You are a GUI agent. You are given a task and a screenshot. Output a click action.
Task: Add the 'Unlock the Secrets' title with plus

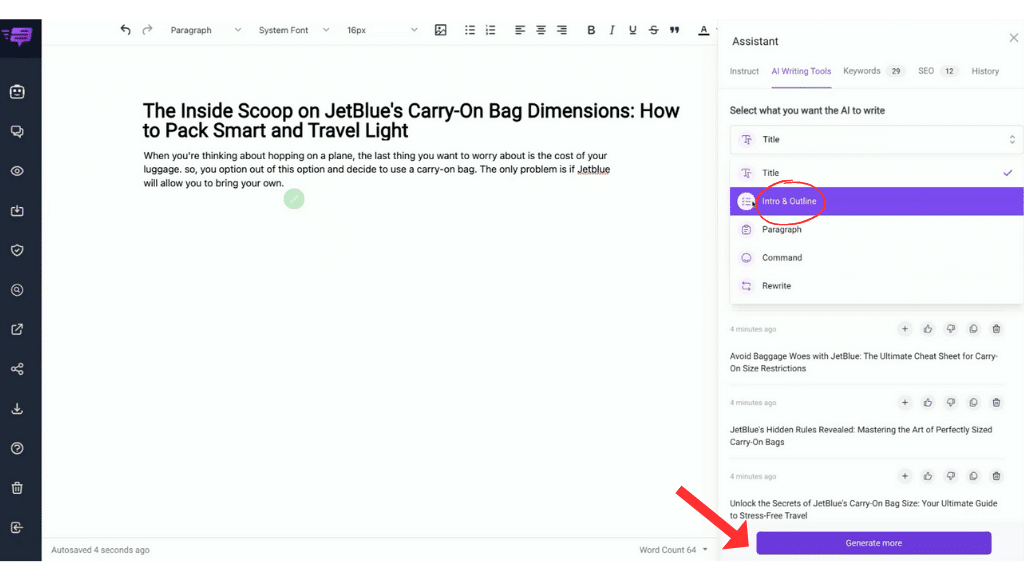pyautogui.click(x=904, y=477)
